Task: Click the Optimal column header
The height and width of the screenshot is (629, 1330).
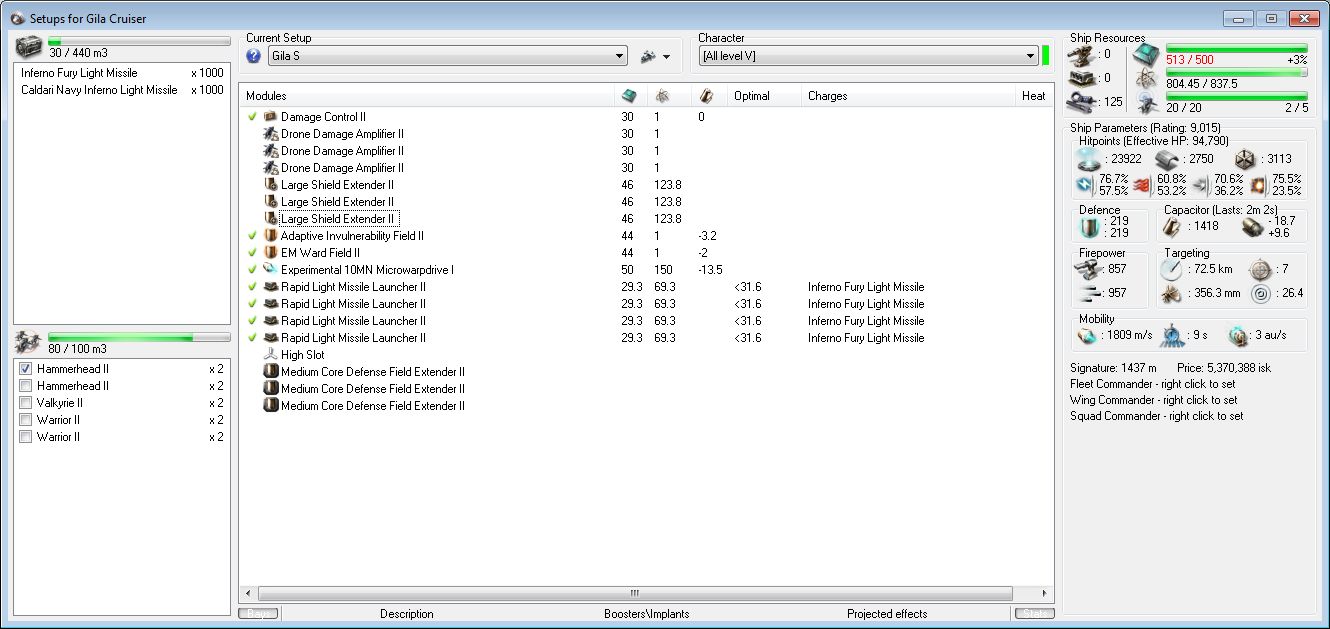Action: [765, 96]
